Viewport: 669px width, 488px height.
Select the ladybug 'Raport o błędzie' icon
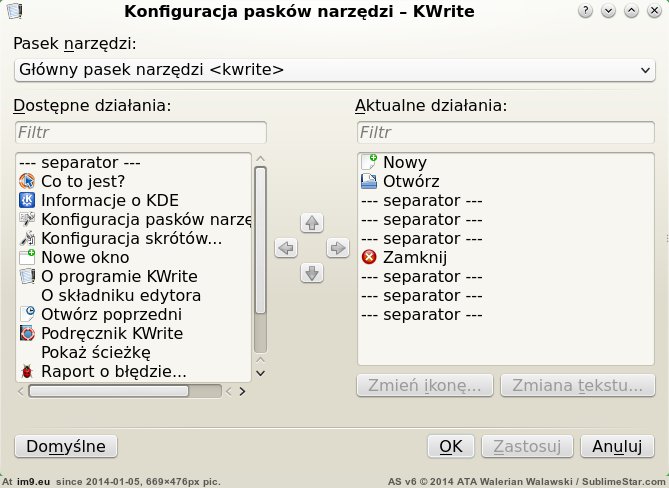click(27, 372)
